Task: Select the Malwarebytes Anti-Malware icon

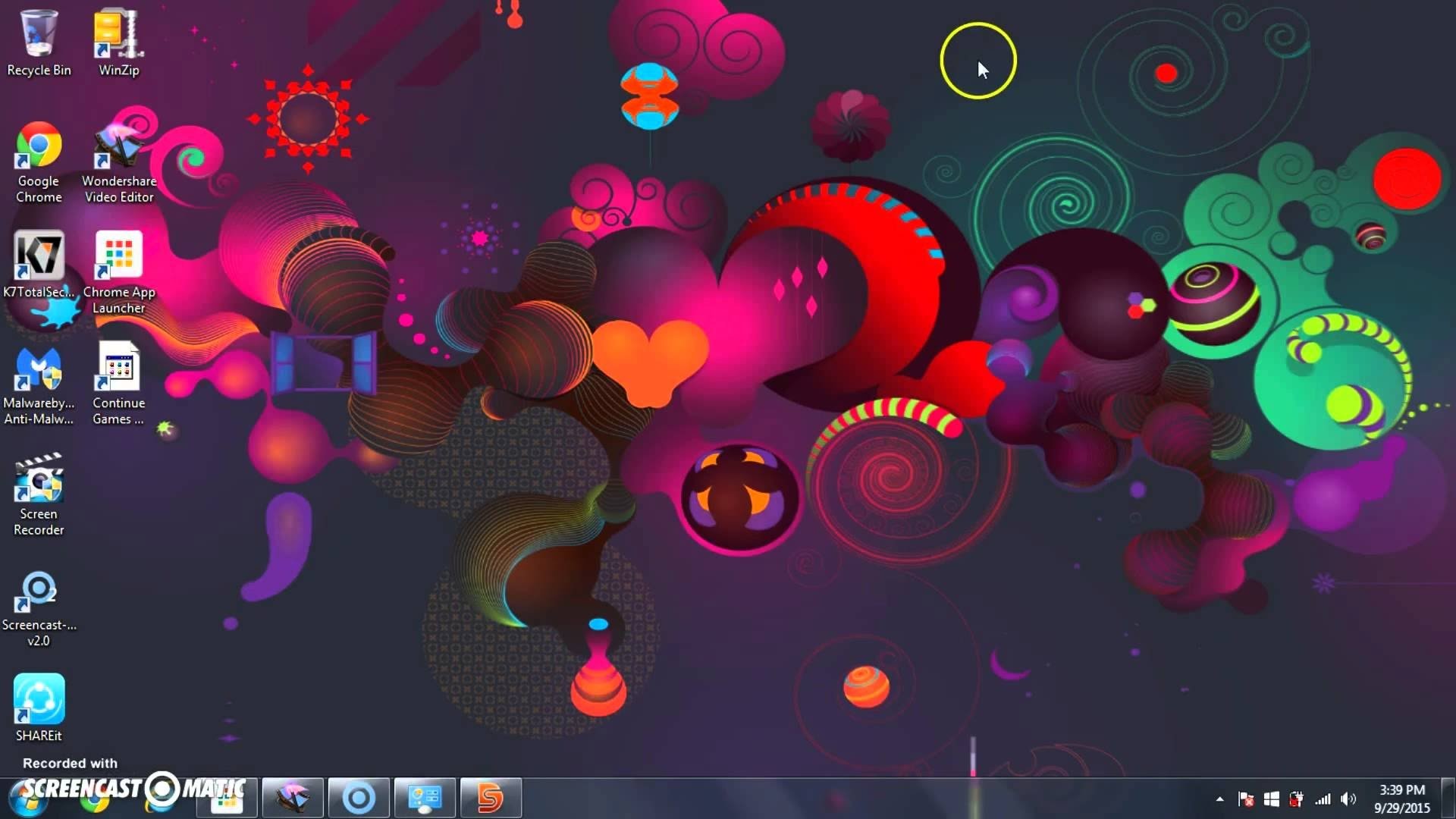Action: point(39,368)
